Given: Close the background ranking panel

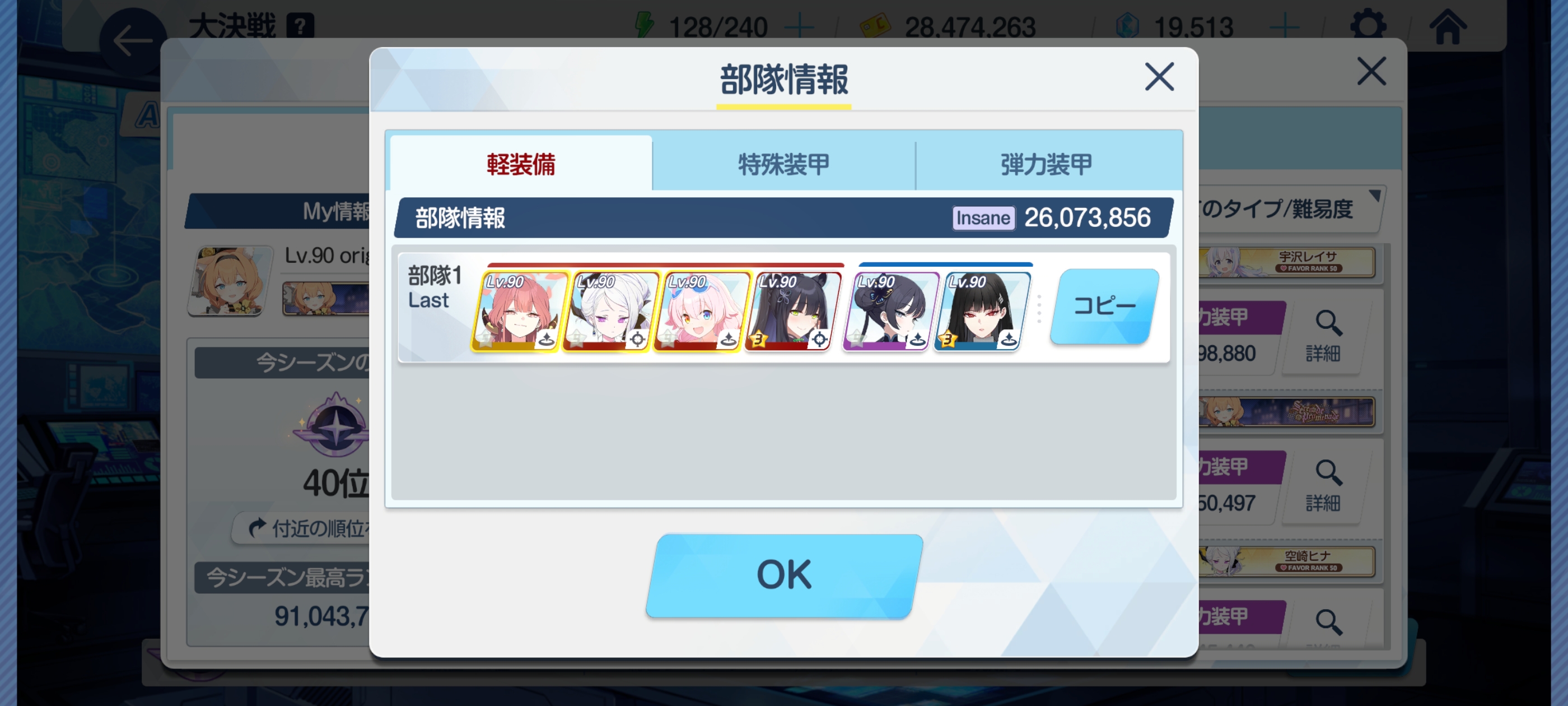Looking at the screenshot, I should (1371, 71).
